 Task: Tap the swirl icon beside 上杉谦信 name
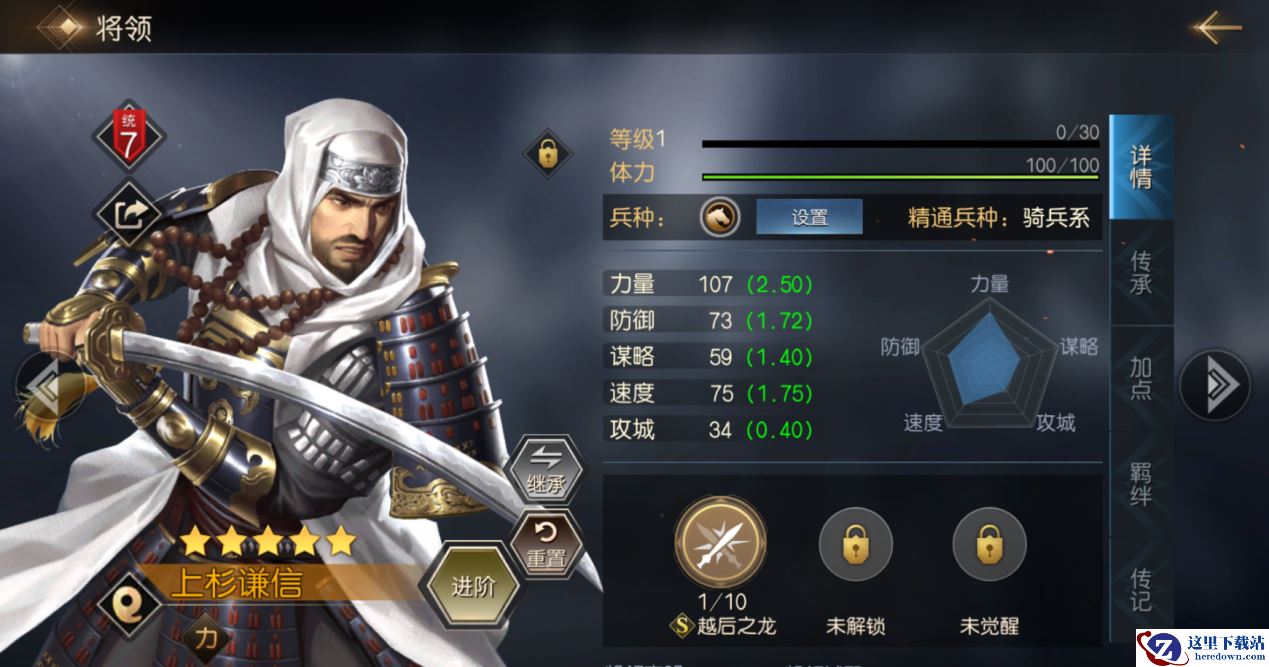(129, 602)
